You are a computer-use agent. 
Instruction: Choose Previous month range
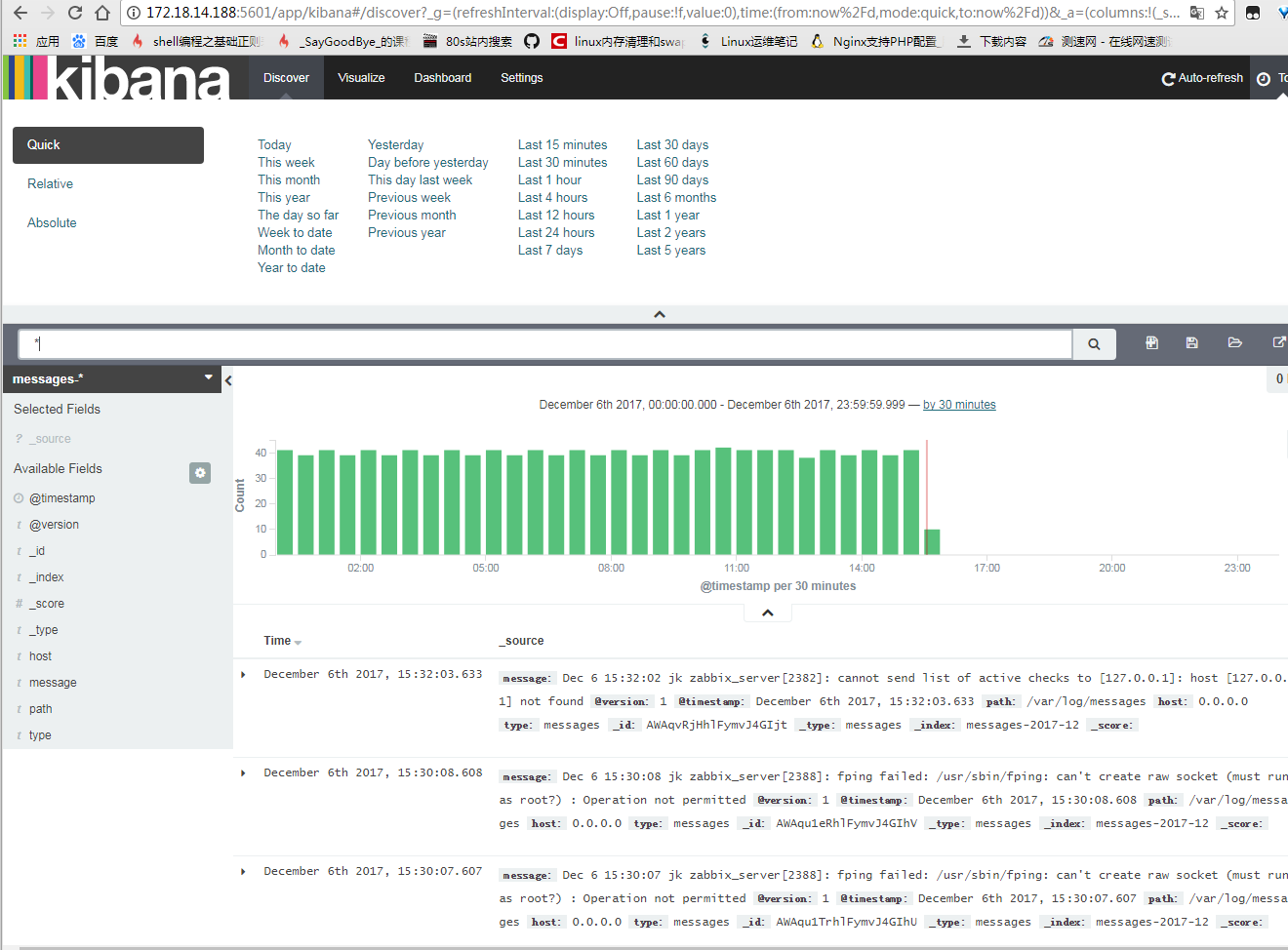click(x=412, y=216)
